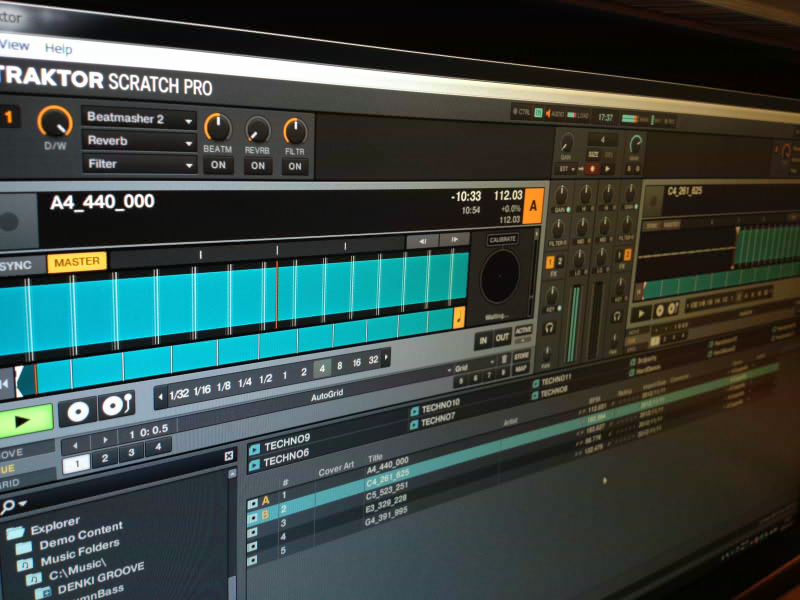Open the TECHNO10 favorite playlist

pyautogui.click(x=440, y=407)
